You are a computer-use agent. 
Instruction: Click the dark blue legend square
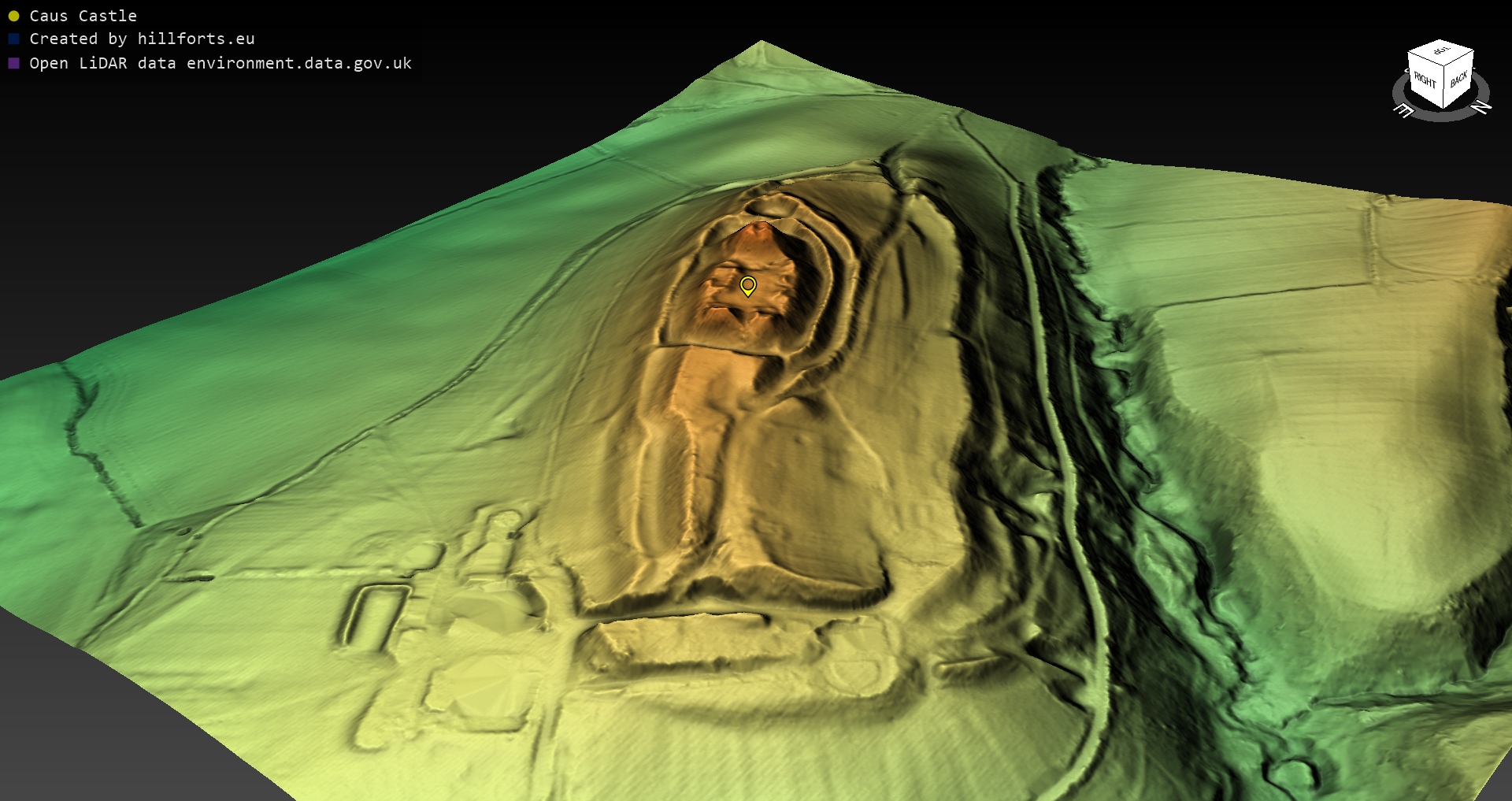pyautogui.click(x=13, y=39)
